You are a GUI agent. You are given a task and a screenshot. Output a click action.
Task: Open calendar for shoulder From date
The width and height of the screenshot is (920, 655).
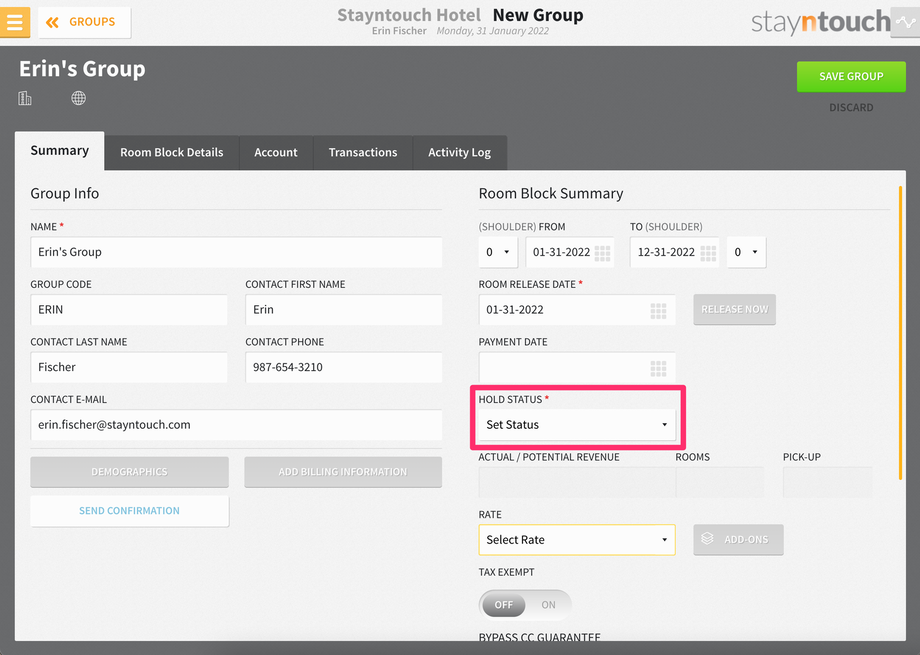click(603, 253)
